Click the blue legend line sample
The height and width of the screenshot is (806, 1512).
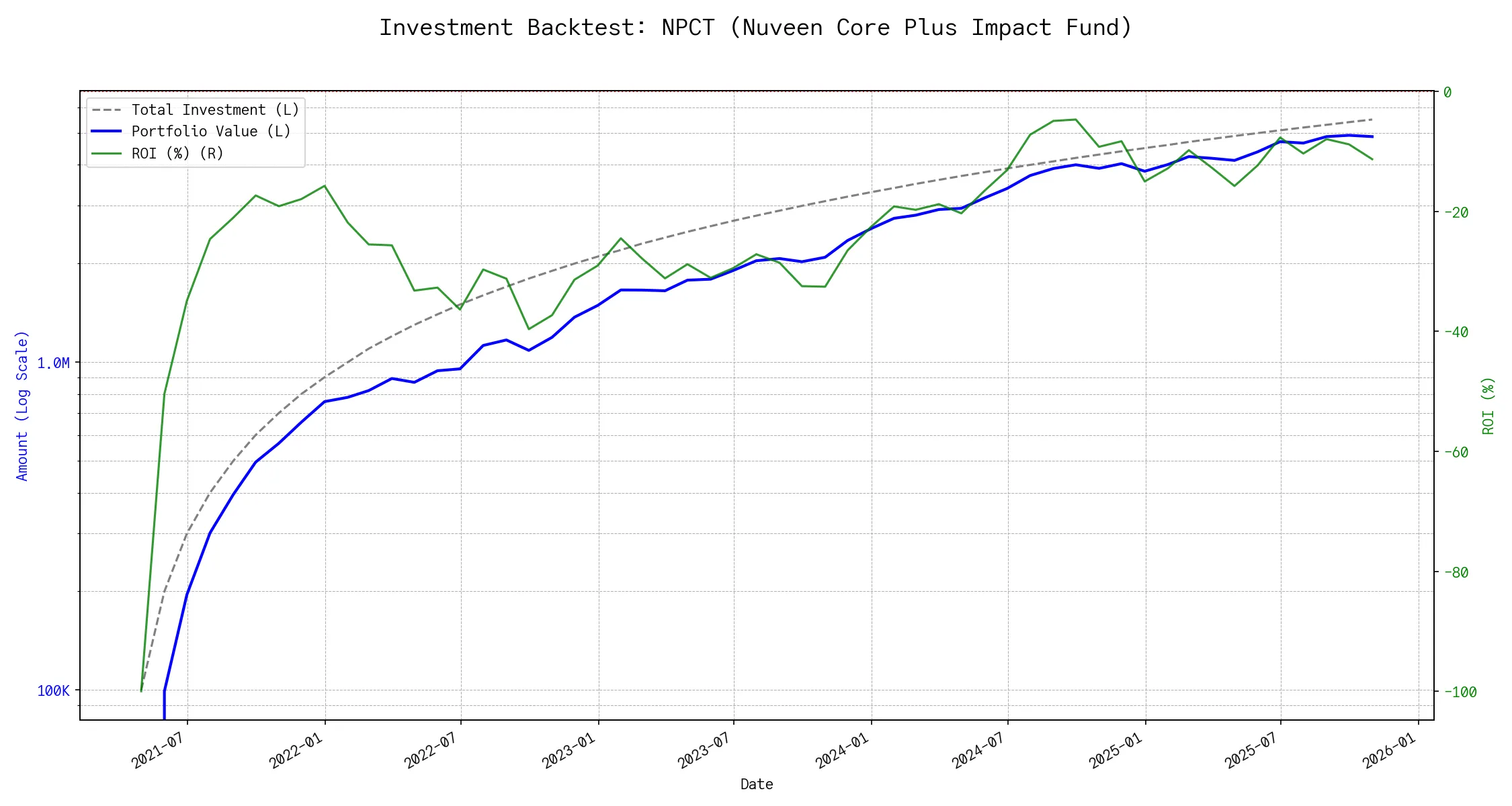(107, 132)
